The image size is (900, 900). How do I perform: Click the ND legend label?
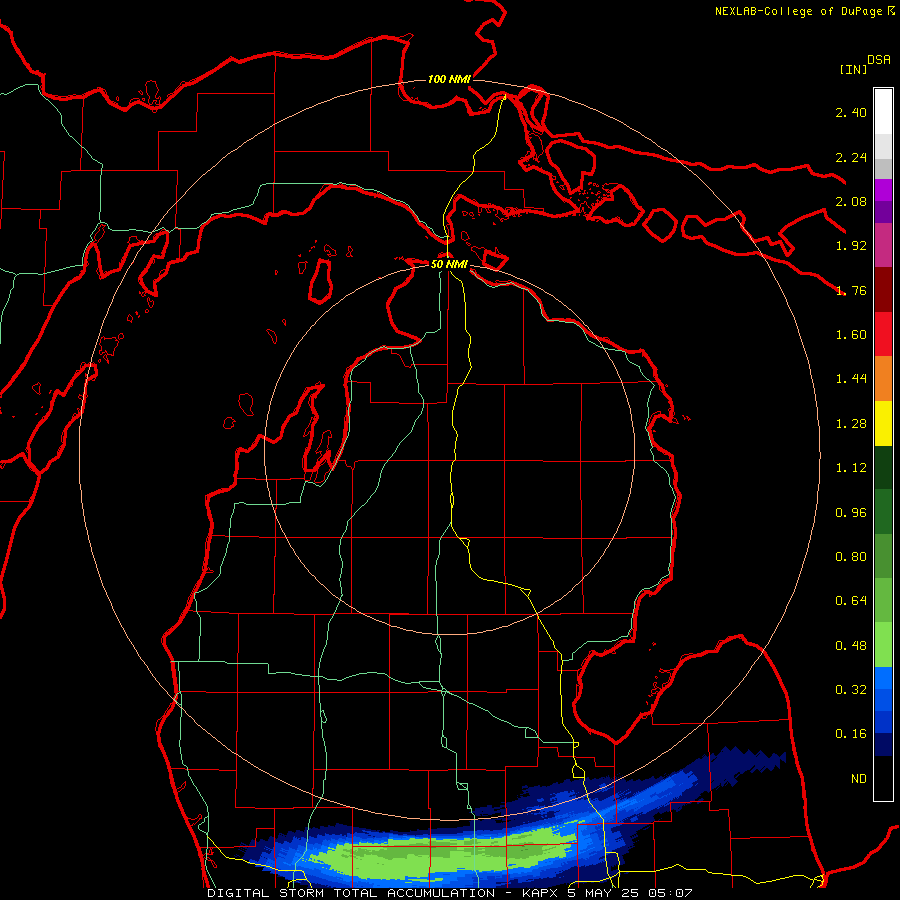pyautogui.click(x=859, y=779)
